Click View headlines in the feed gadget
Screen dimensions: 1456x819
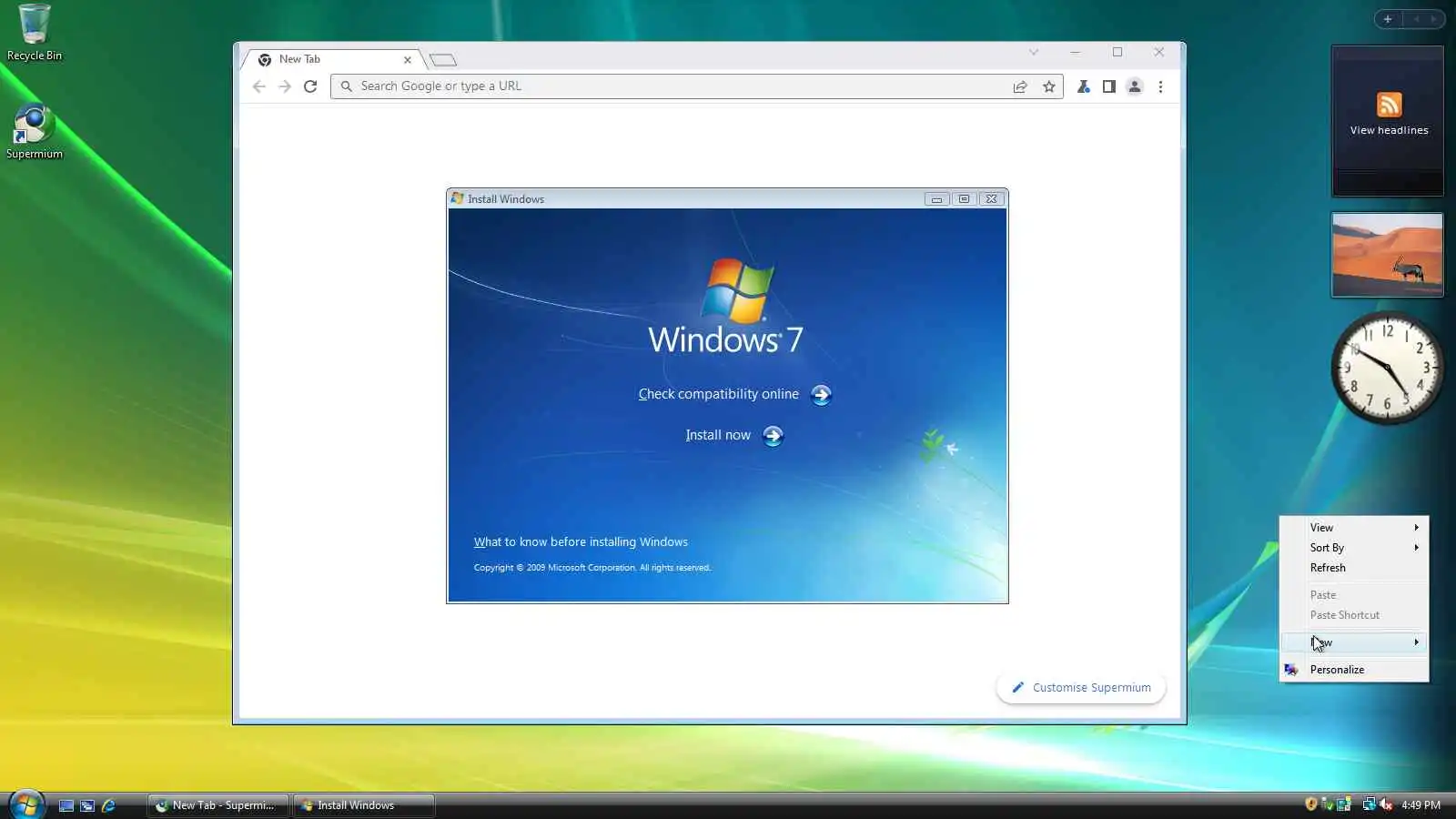[x=1389, y=130]
